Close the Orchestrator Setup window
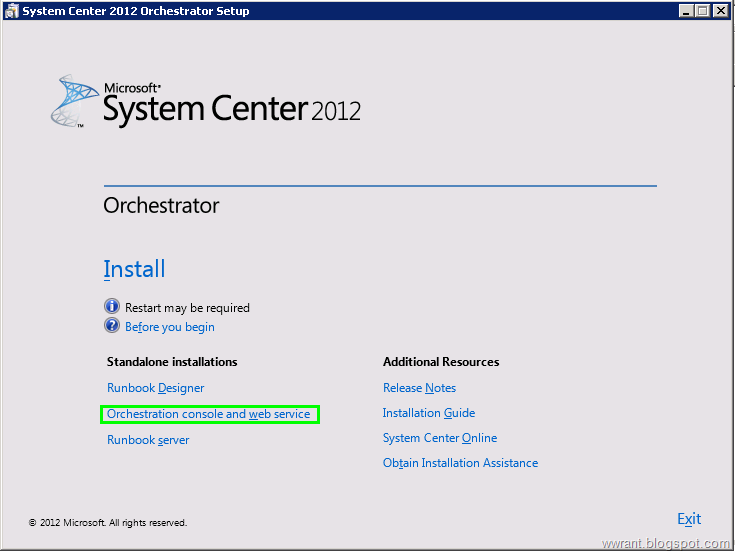 tap(720, 10)
